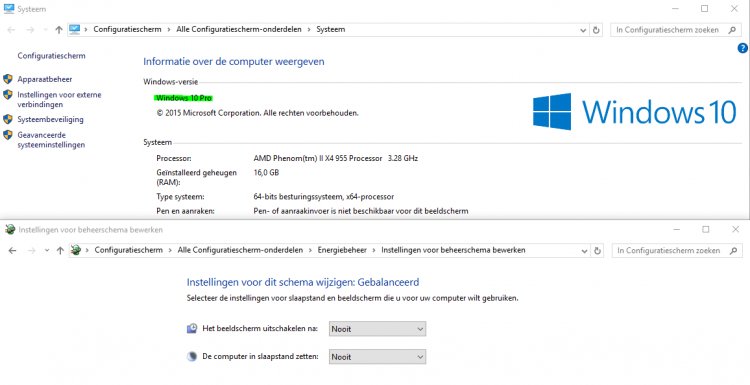Go back in the Energiebeheer window

12,250
